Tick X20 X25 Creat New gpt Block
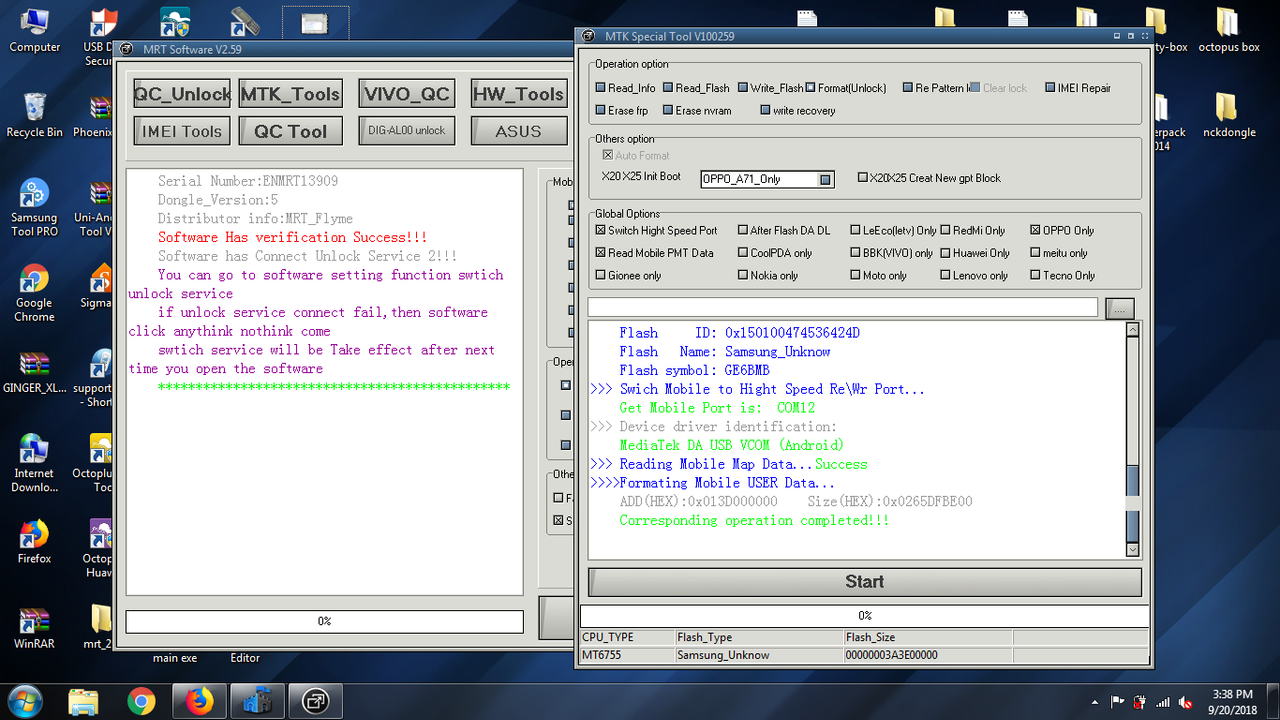The width and height of the screenshot is (1280, 720). pos(863,178)
